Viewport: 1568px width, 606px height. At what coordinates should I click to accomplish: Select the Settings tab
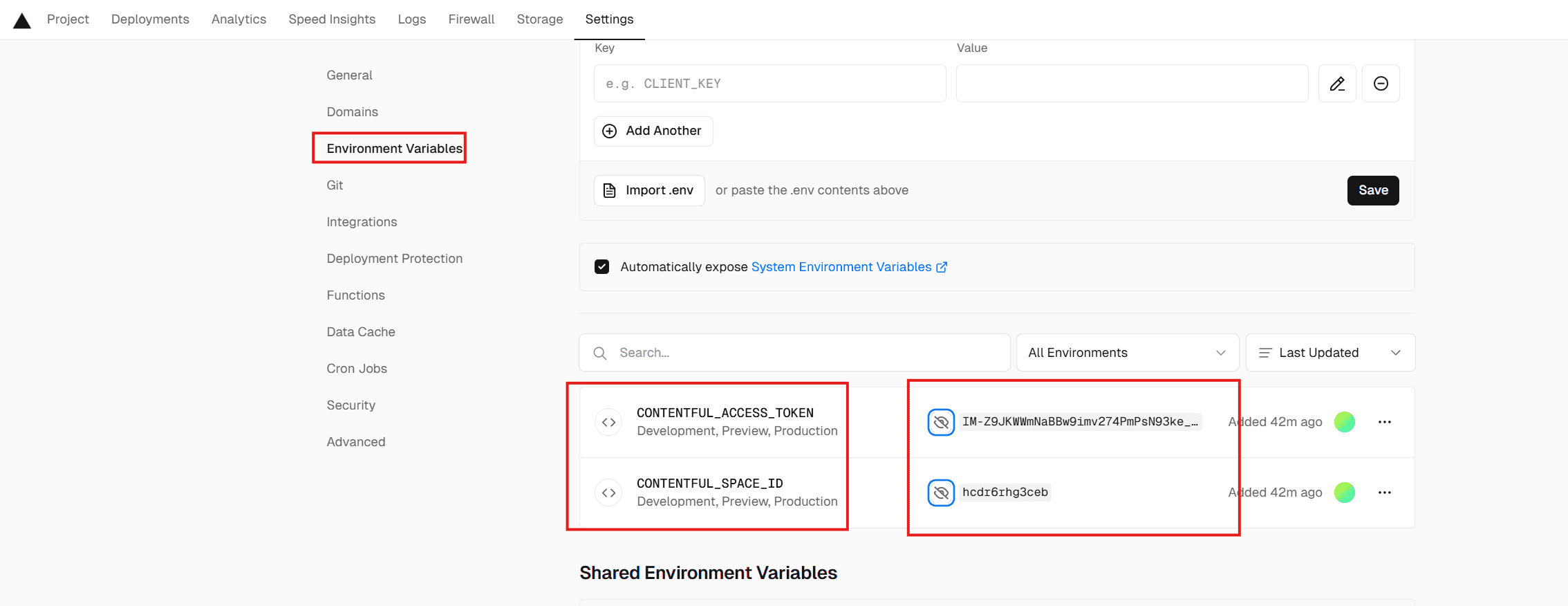pyautogui.click(x=609, y=19)
